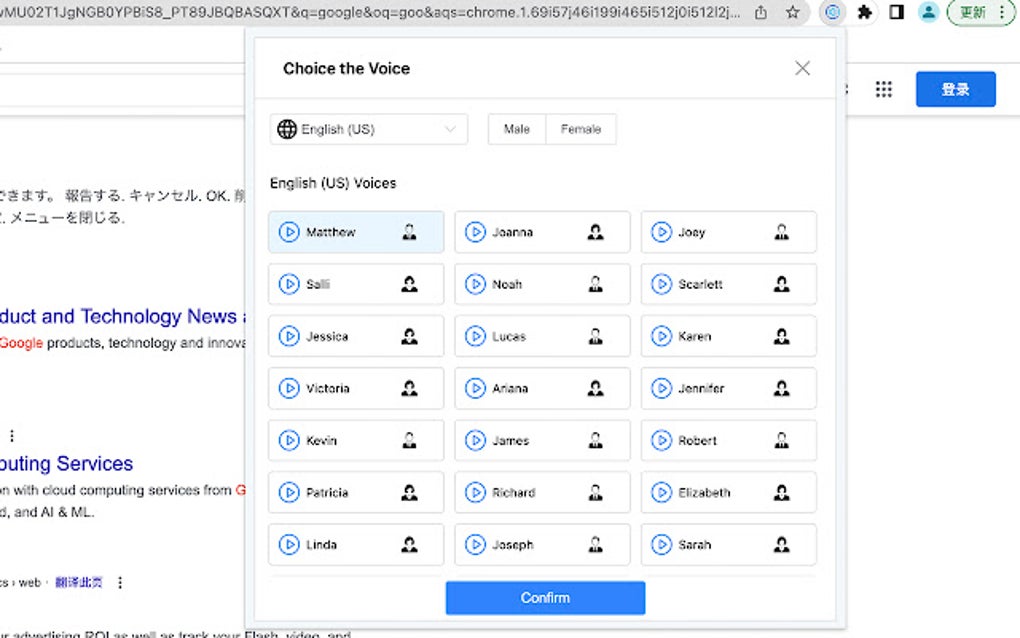The height and width of the screenshot is (638, 1020).
Task: Confirm the selected voice
Action: tap(545, 597)
